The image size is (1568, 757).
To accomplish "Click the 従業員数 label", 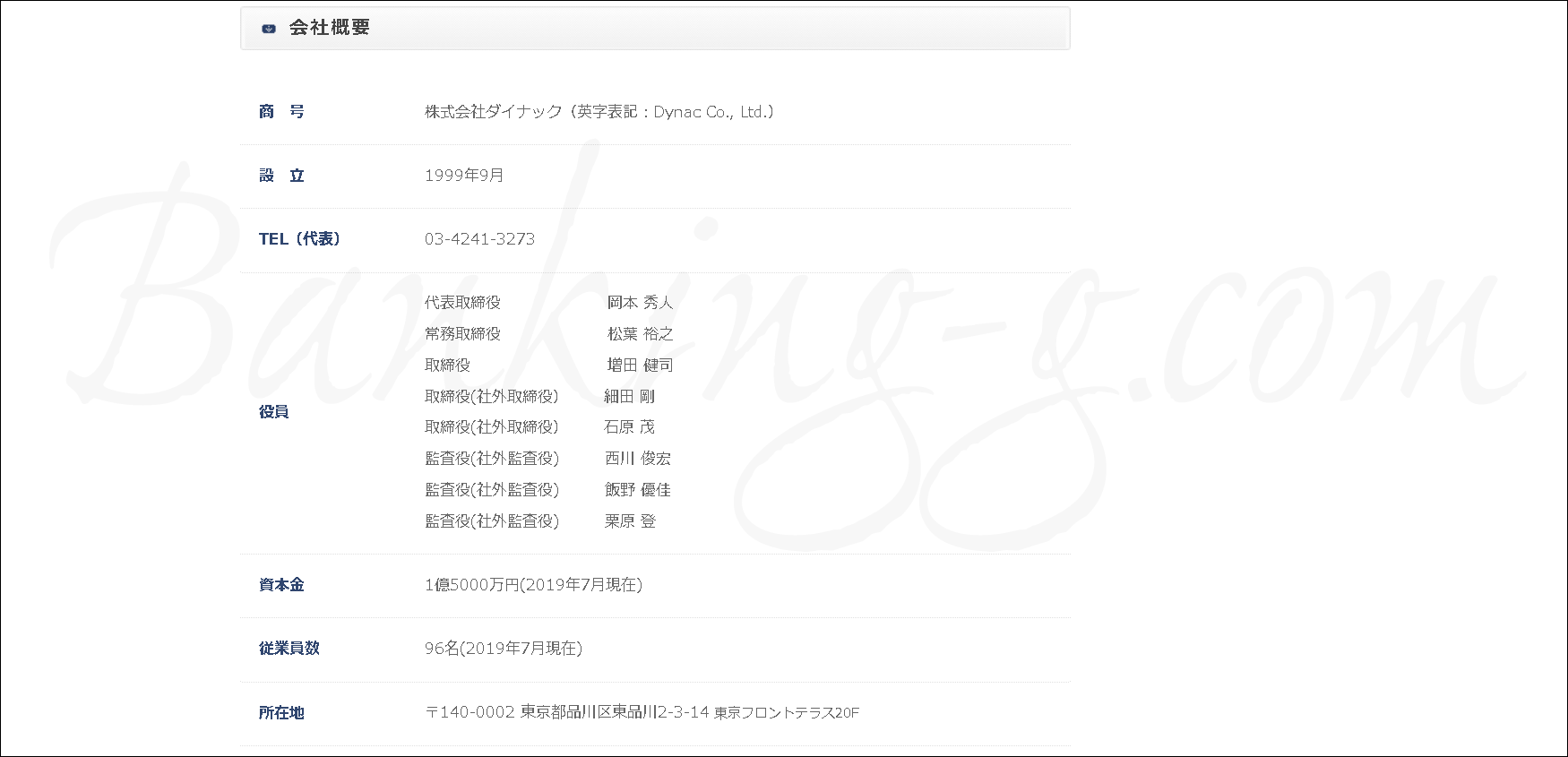I will click(x=289, y=649).
